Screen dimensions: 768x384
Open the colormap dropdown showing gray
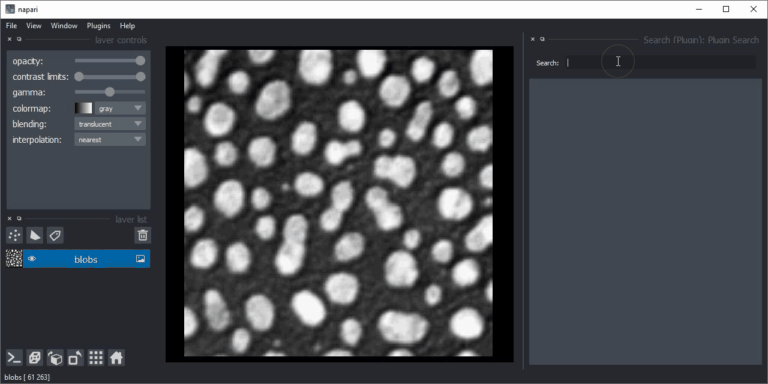120,108
